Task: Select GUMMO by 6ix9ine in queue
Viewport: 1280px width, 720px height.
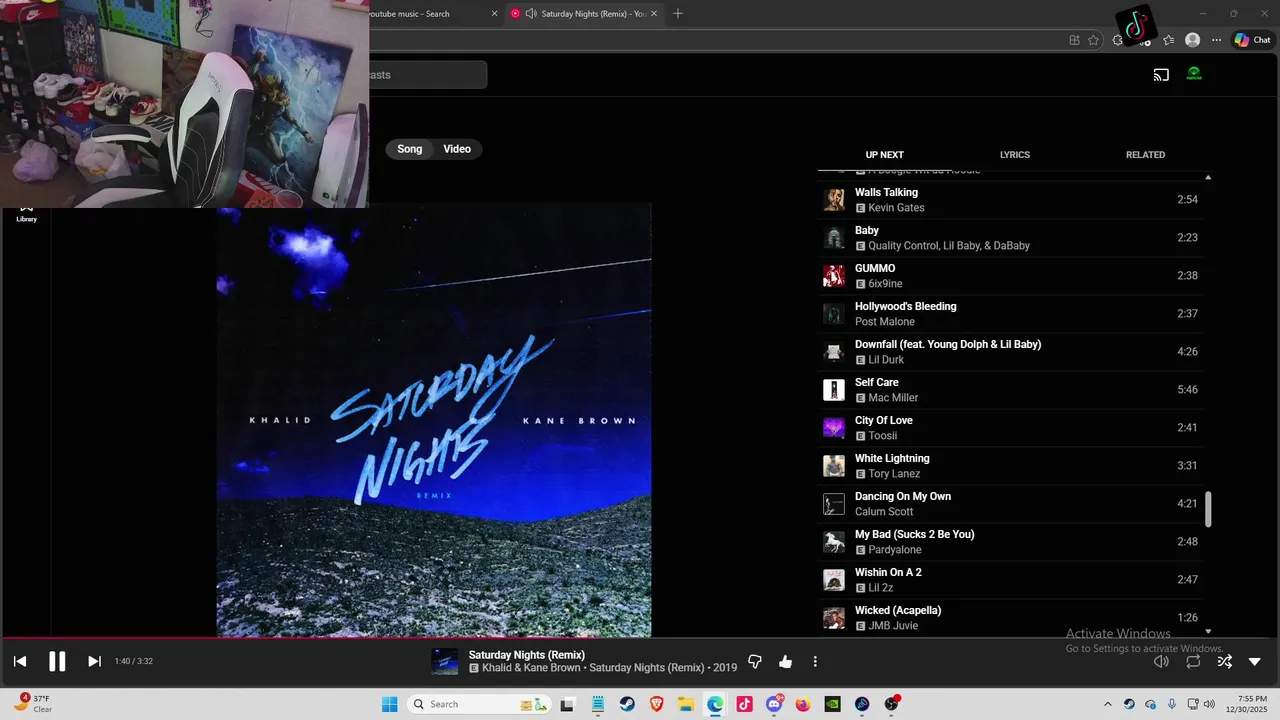Action: (x=1010, y=276)
